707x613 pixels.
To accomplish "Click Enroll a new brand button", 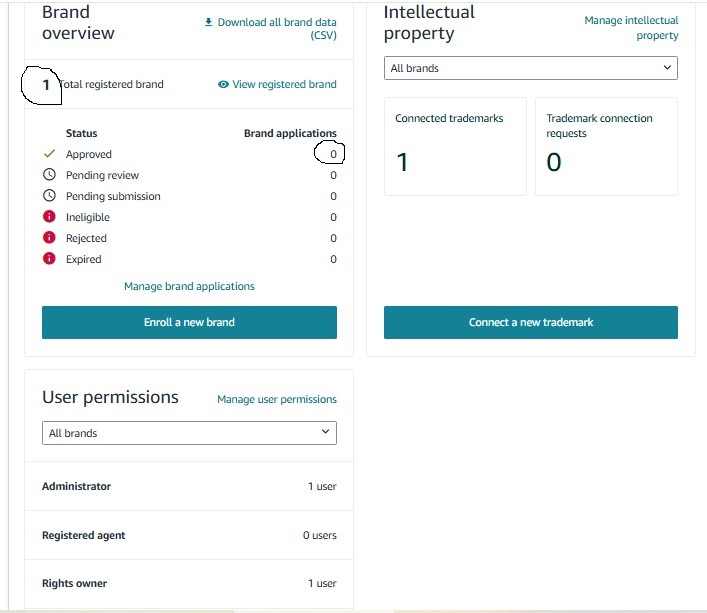I will [x=189, y=322].
